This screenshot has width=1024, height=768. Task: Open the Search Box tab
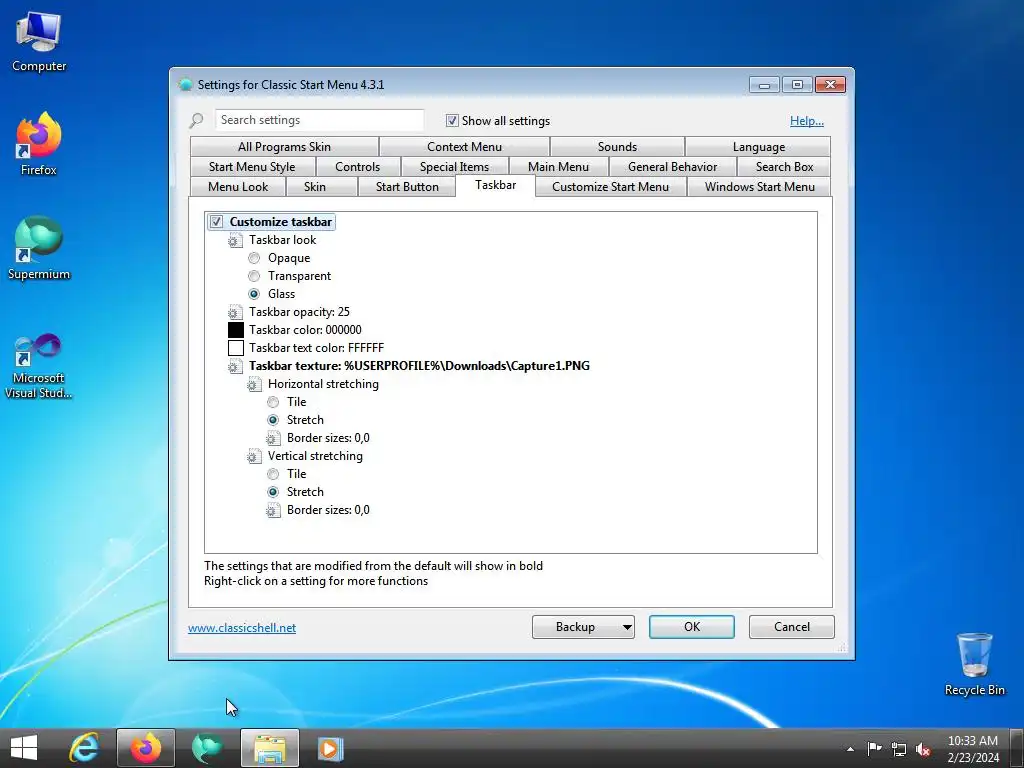[x=784, y=167]
